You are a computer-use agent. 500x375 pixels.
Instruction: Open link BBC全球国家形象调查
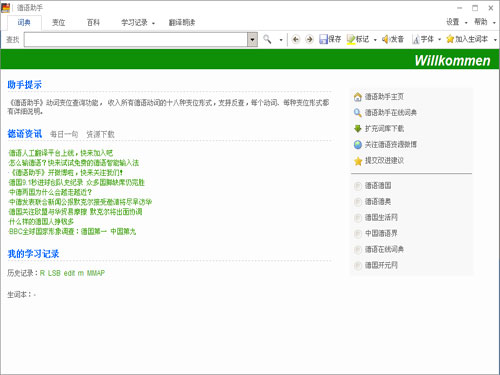(x=72, y=232)
